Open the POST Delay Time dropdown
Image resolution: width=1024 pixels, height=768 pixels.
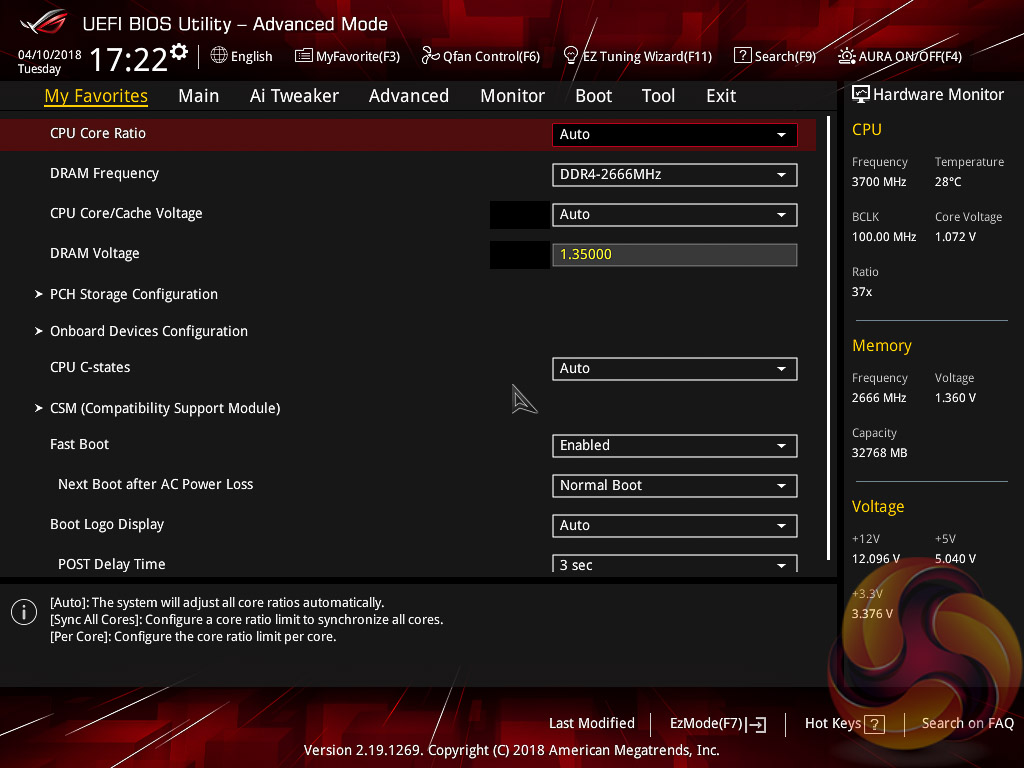[x=675, y=564]
